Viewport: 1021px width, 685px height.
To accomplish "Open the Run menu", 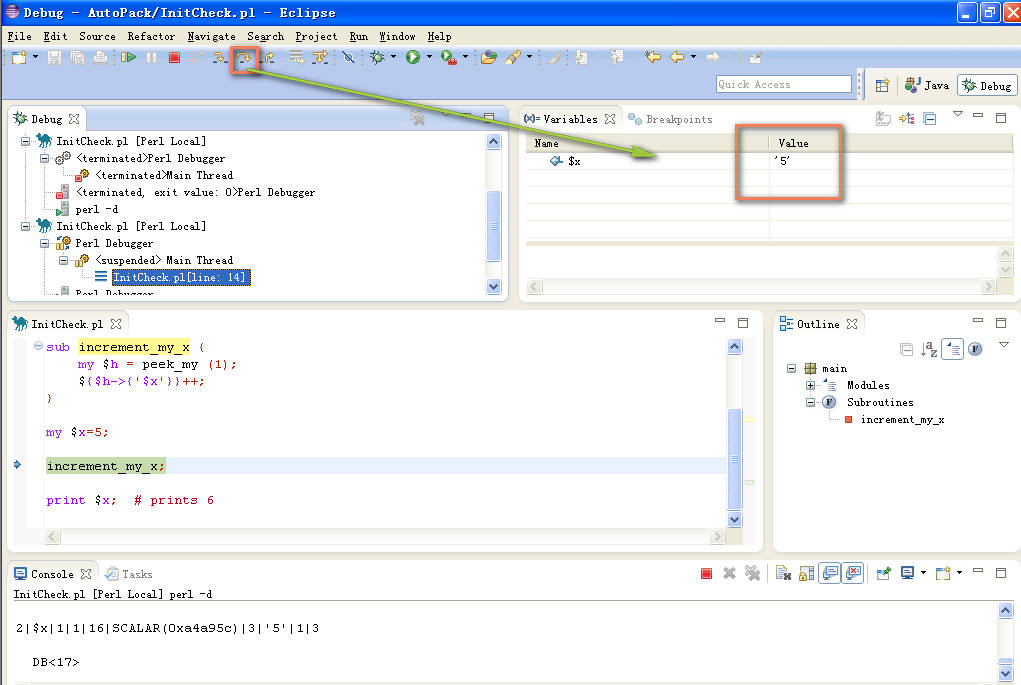I will 359,36.
